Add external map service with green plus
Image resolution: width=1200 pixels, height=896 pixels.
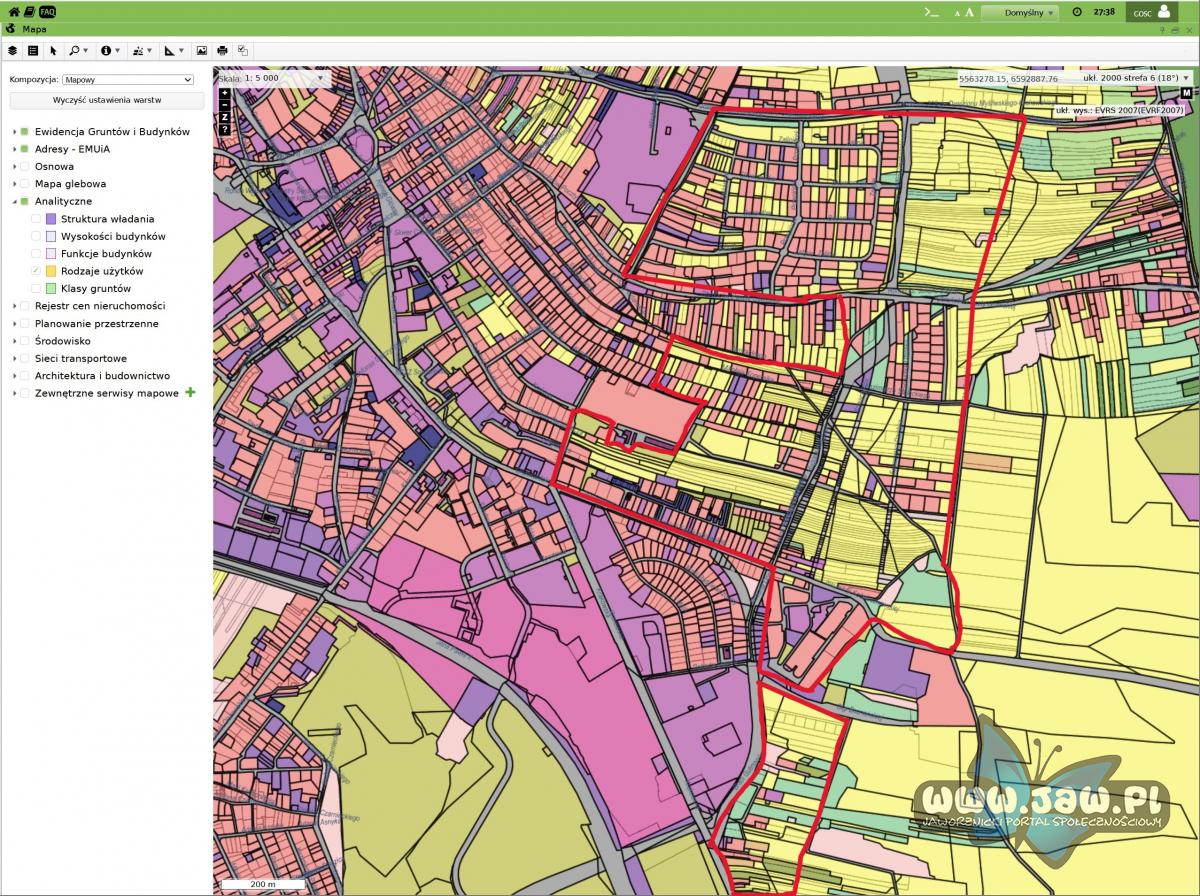190,393
